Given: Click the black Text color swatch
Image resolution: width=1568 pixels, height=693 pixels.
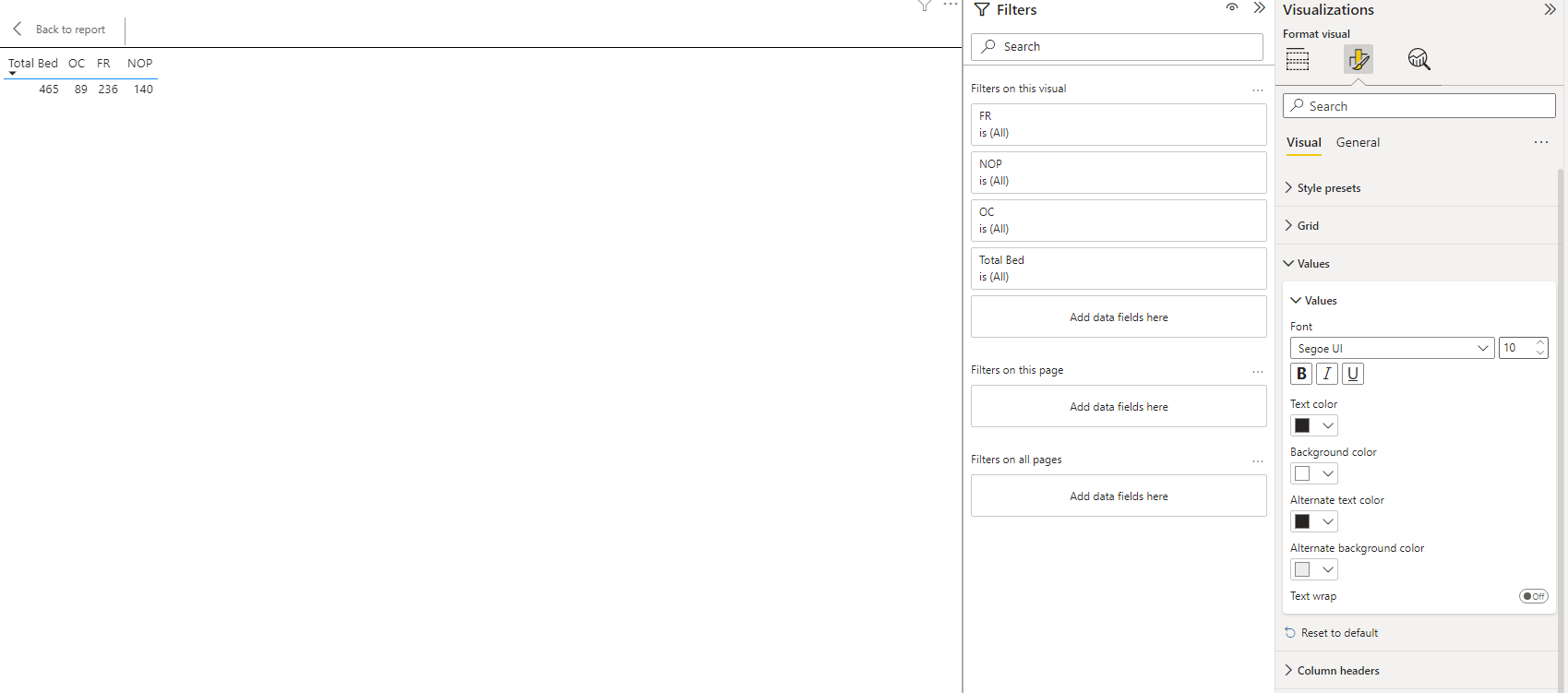Looking at the screenshot, I should click(x=1302, y=425).
